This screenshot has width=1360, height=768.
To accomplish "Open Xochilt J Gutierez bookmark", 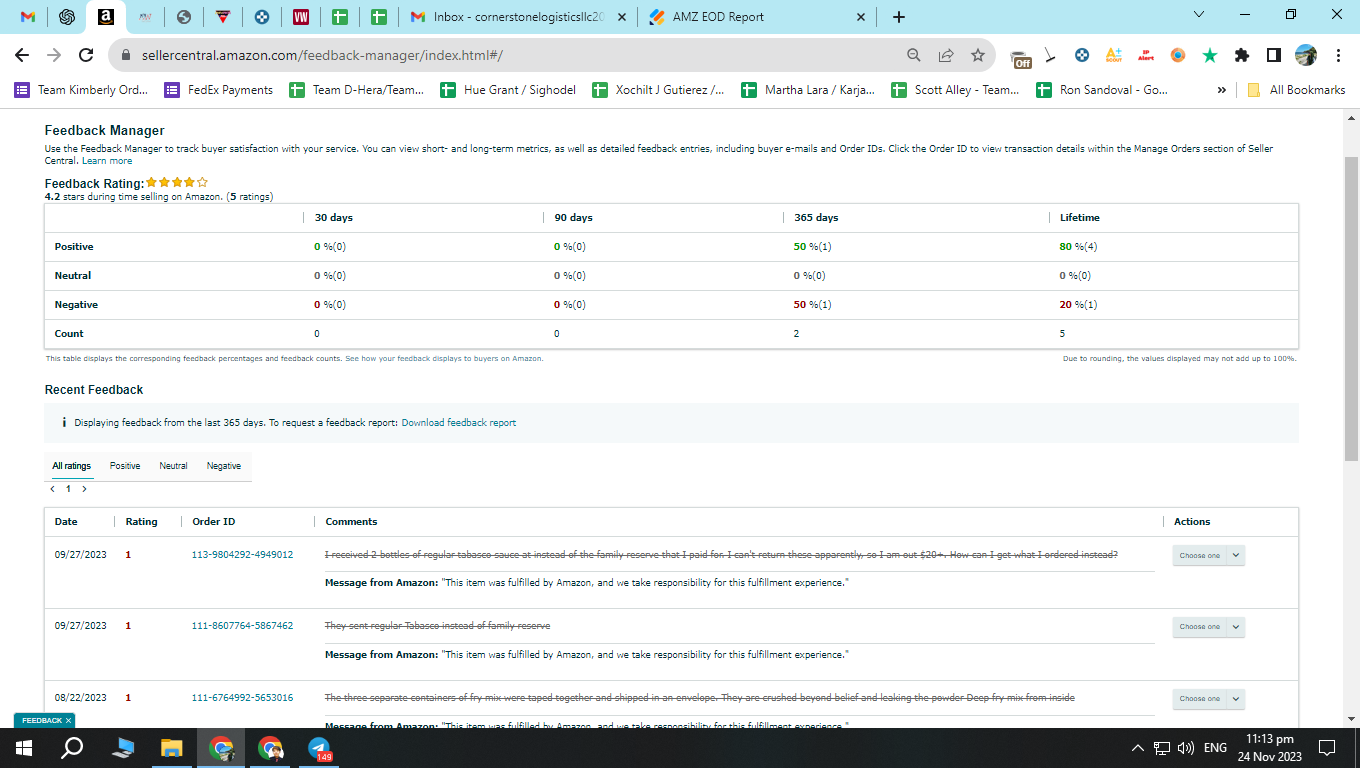I will pos(660,90).
